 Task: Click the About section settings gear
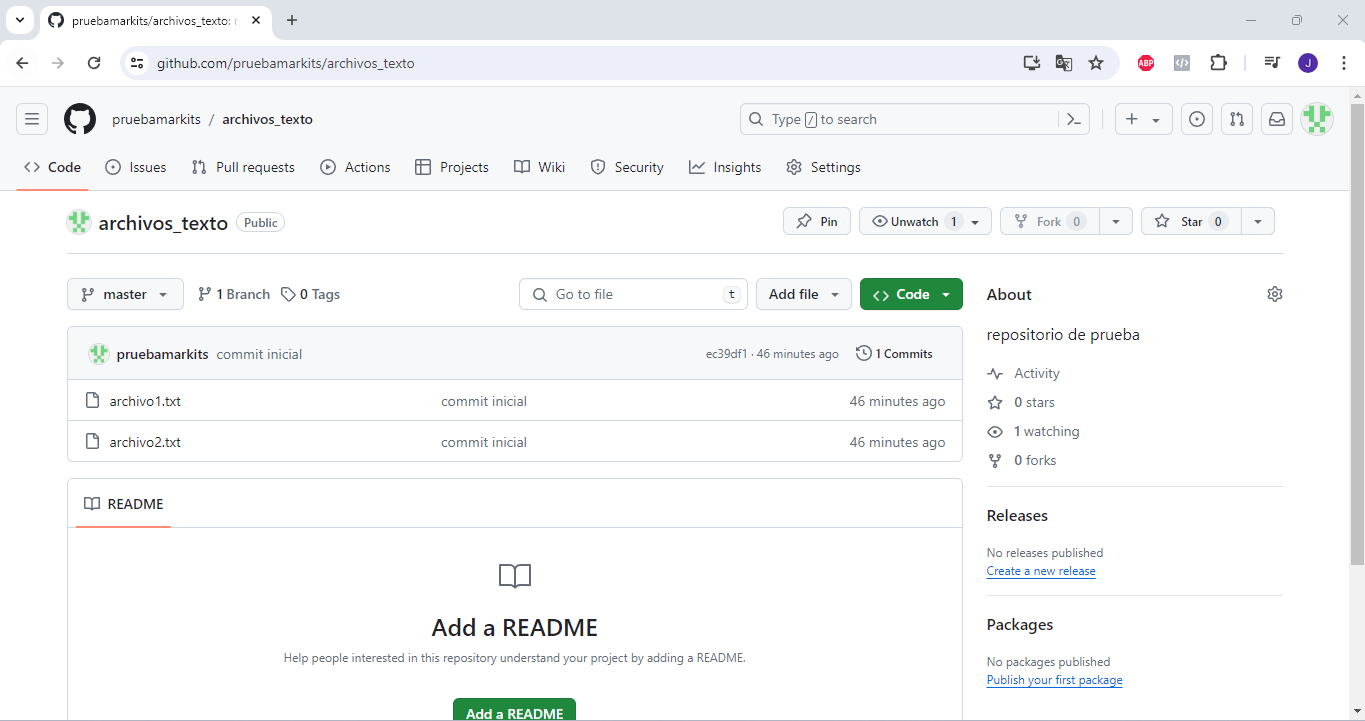coord(1274,294)
